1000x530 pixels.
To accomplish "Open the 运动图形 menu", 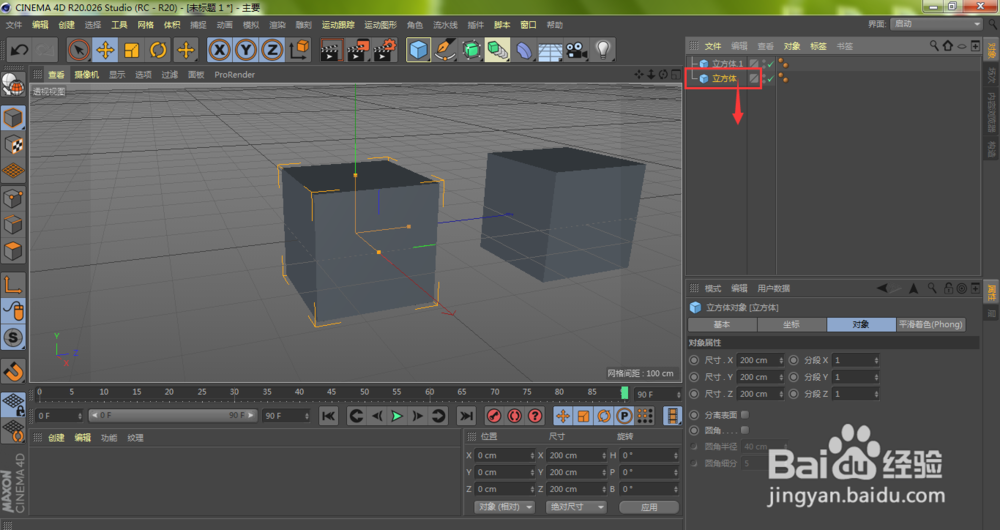I will 380,25.
